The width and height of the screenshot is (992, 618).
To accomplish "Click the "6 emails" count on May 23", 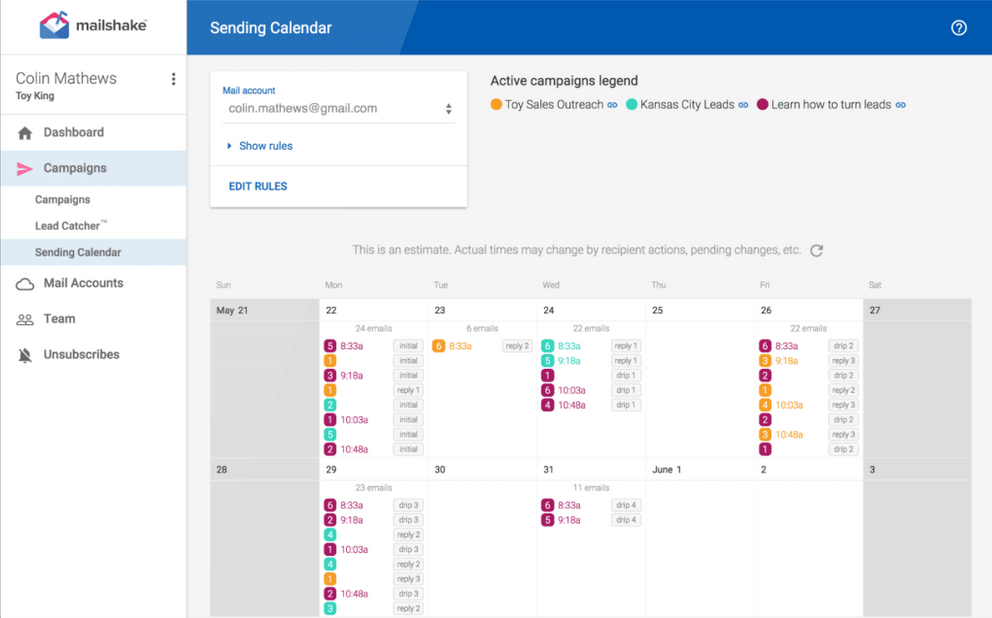I will (x=482, y=328).
